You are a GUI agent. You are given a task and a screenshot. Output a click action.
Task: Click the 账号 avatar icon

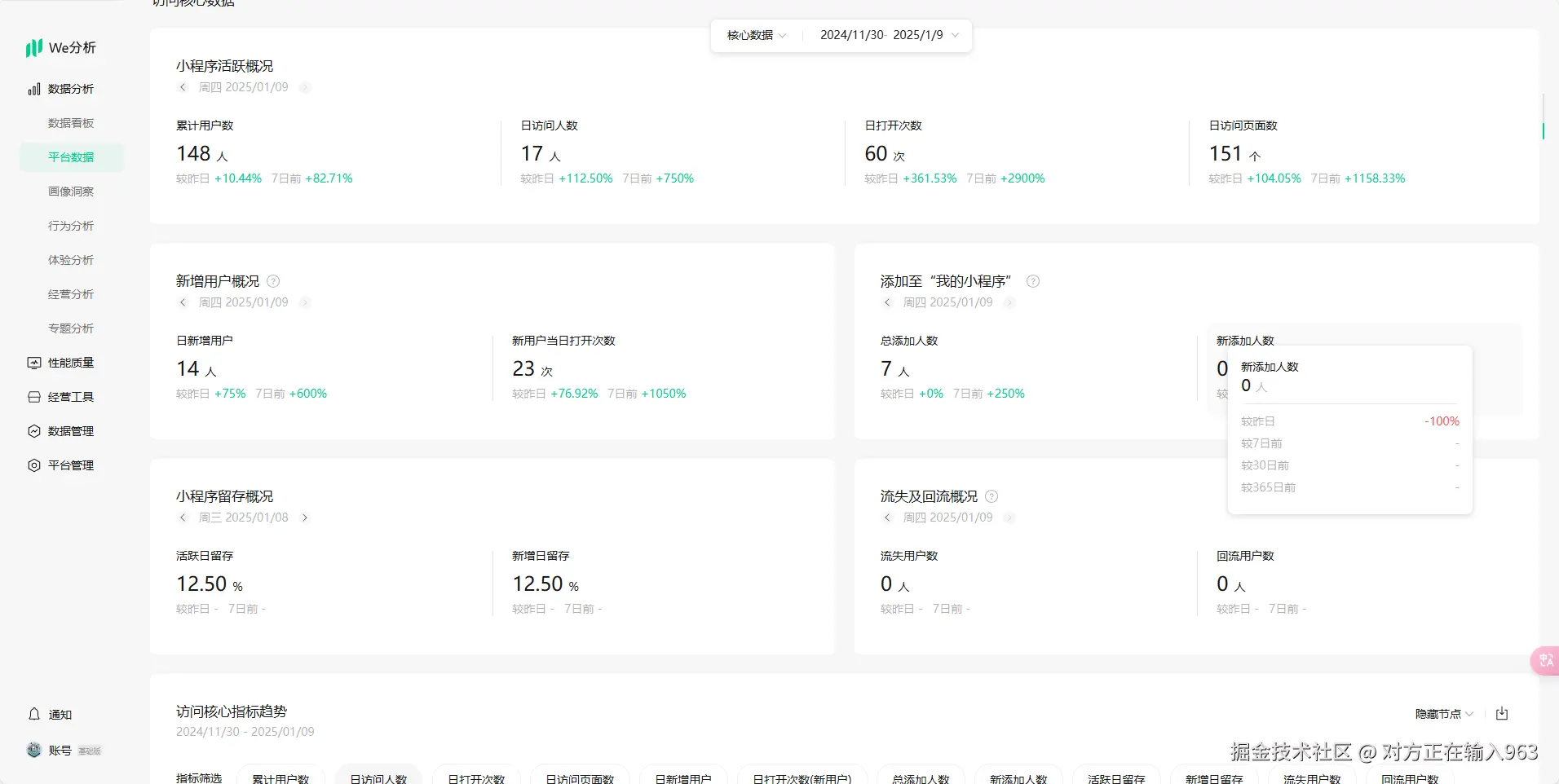(34, 750)
